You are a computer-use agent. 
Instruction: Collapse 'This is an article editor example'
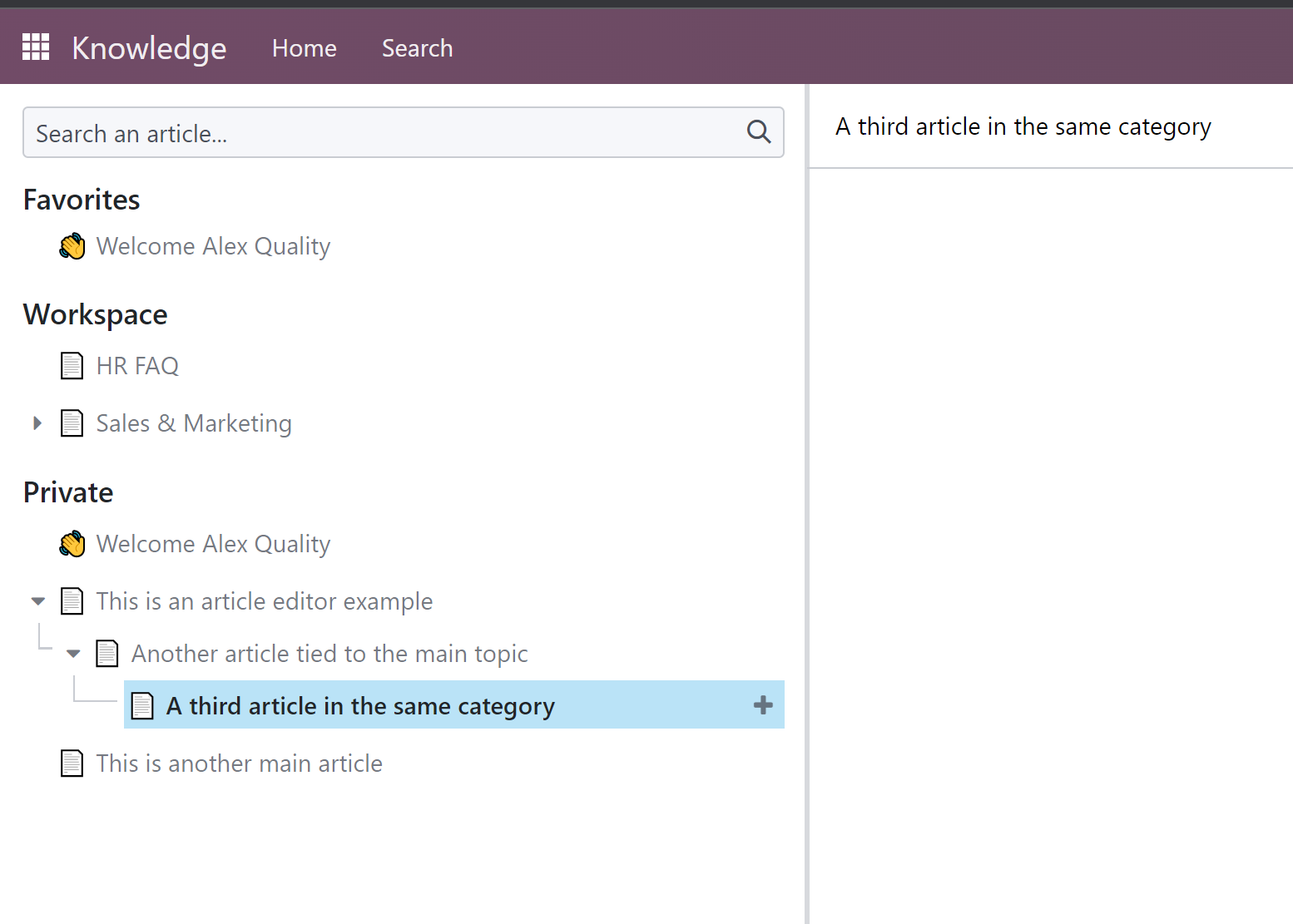pyautogui.click(x=38, y=601)
